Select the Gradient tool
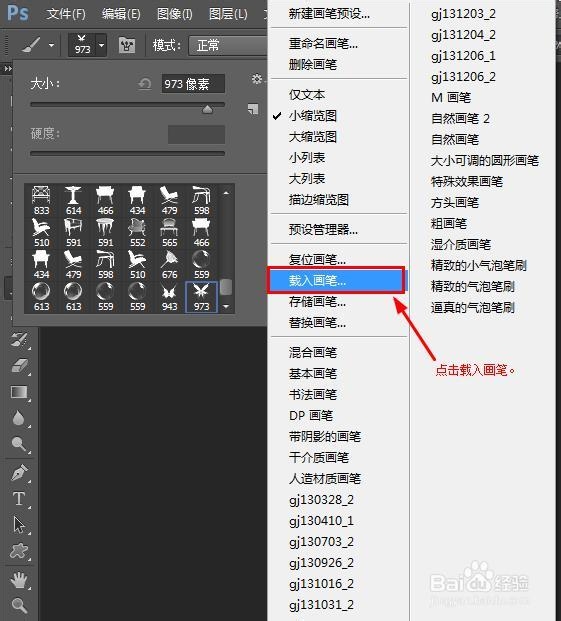The image size is (561, 621). tap(19, 392)
